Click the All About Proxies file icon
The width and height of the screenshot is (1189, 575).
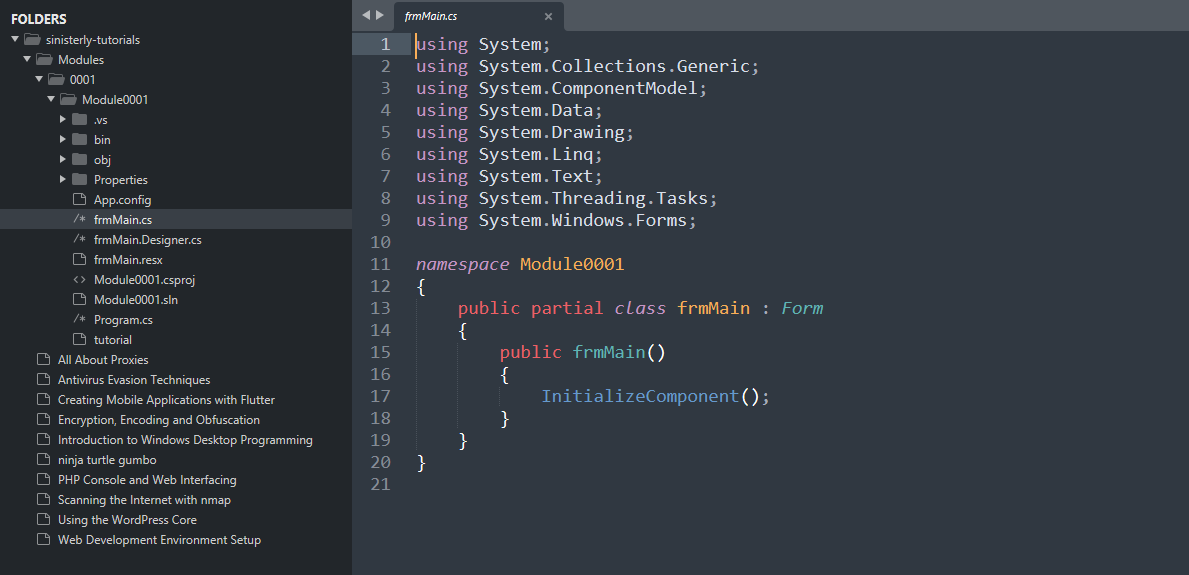pyautogui.click(x=43, y=360)
